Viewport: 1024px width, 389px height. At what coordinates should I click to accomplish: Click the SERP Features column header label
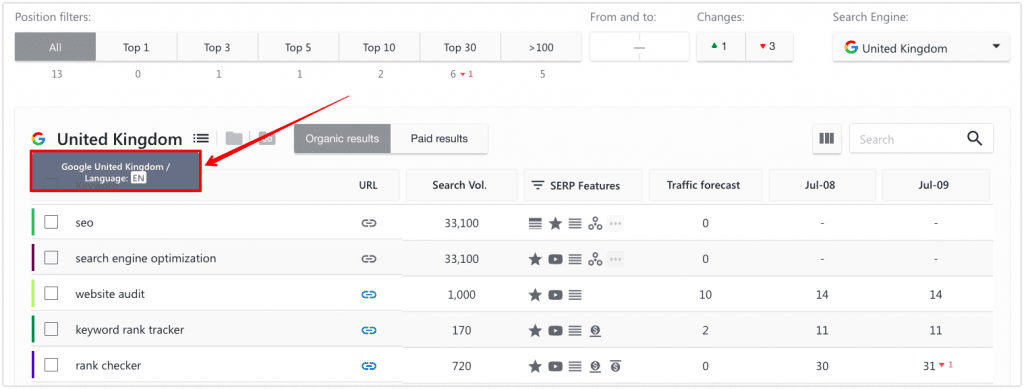click(x=586, y=185)
